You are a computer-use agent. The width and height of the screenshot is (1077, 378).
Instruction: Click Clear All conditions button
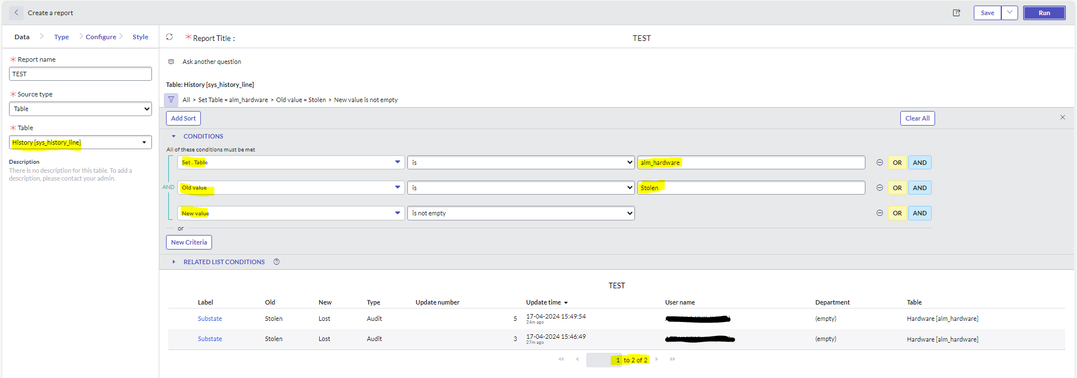(x=918, y=118)
